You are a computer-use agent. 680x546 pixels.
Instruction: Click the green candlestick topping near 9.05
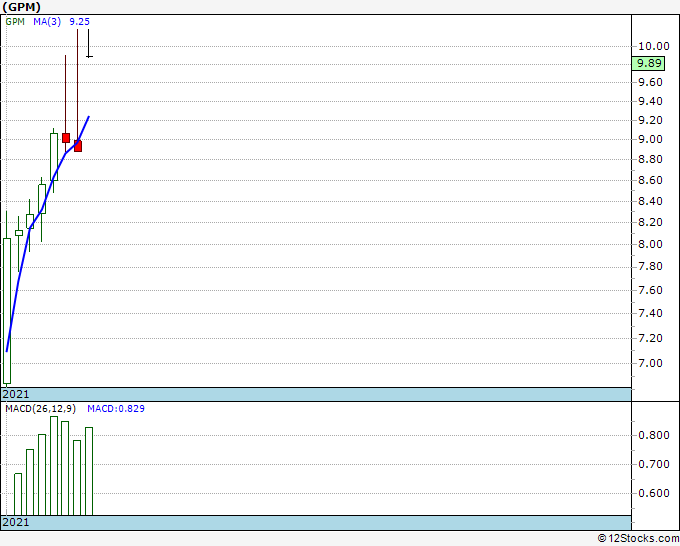pos(54,157)
